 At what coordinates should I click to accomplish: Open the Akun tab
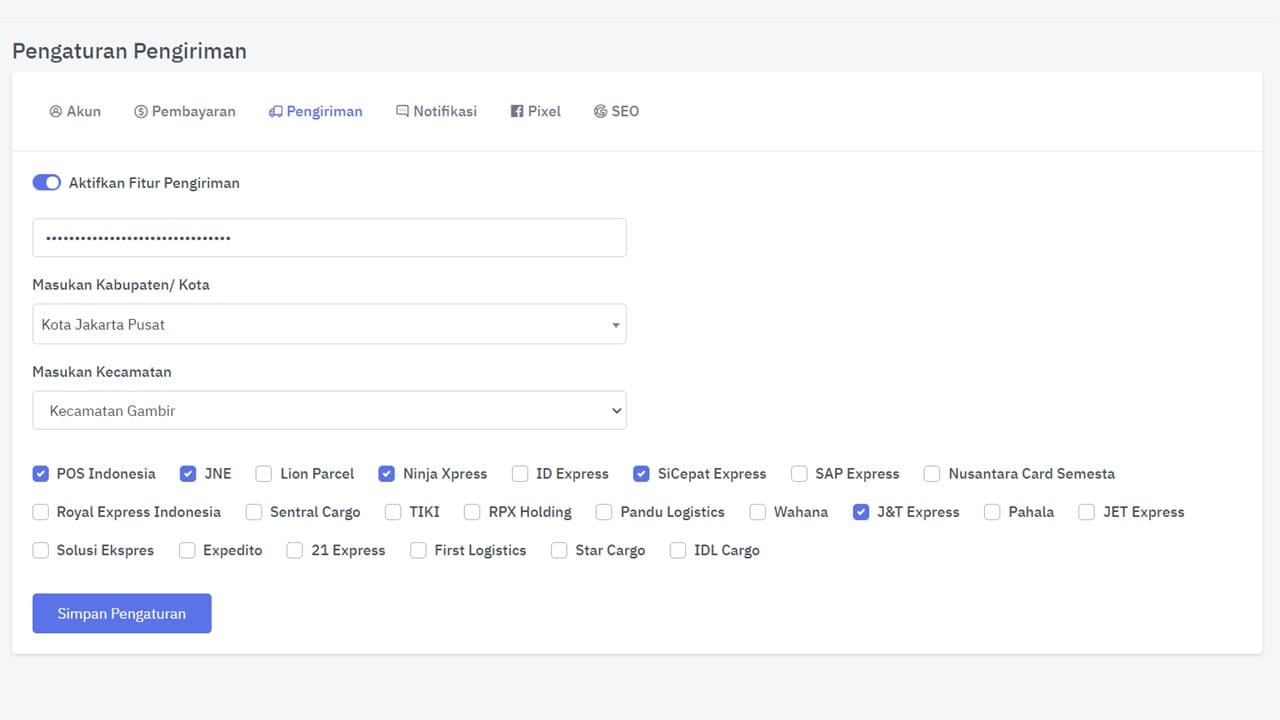click(x=75, y=111)
